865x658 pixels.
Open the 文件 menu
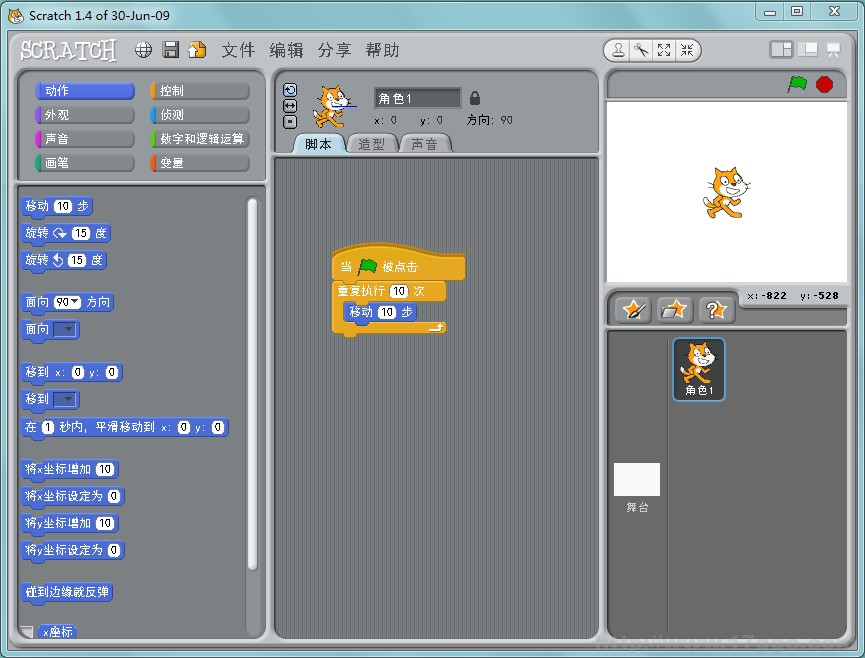click(x=238, y=50)
